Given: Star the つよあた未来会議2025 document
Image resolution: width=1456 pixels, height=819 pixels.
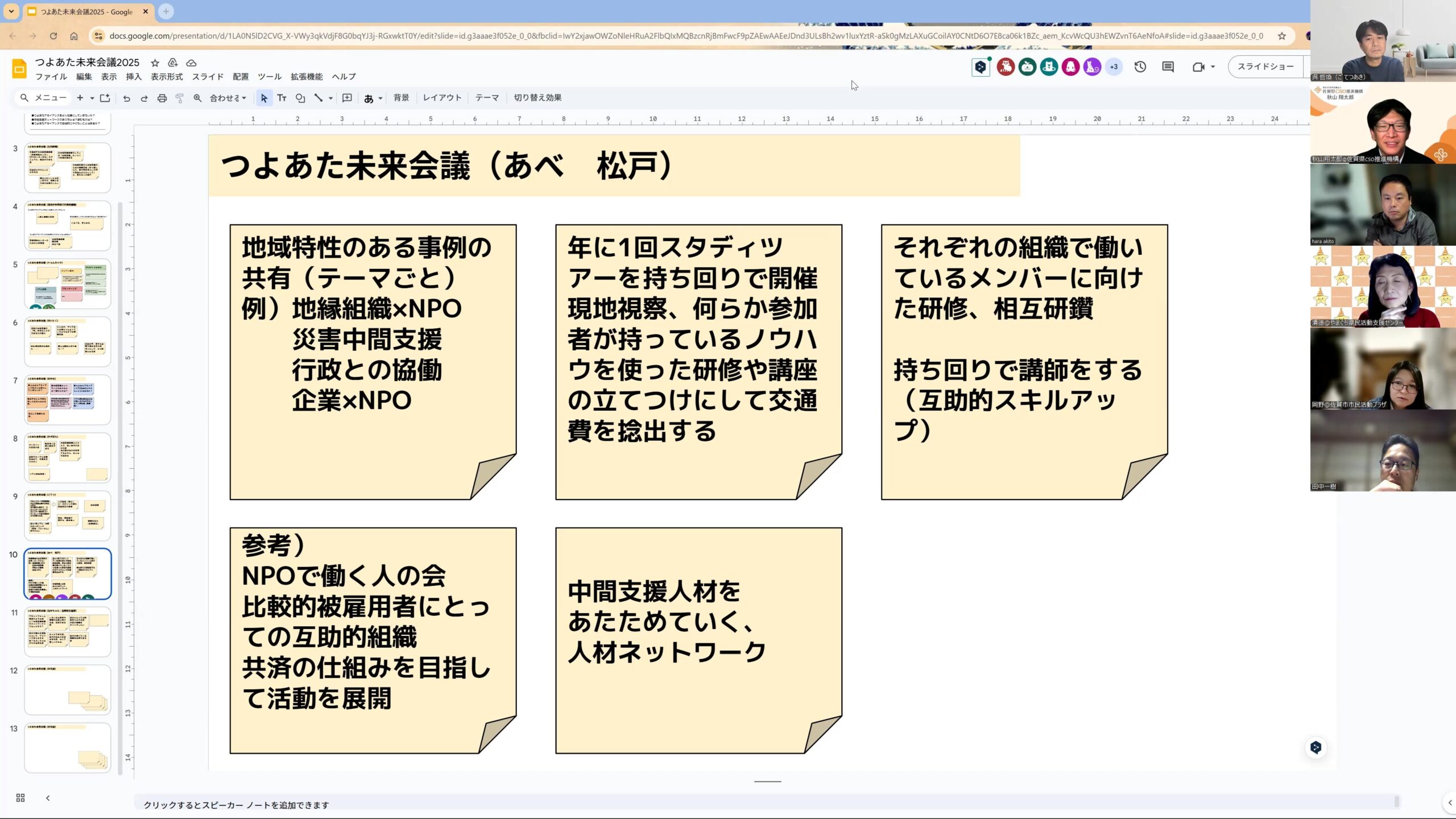Looking at the screenshot, I should click(x=155, y=63).
